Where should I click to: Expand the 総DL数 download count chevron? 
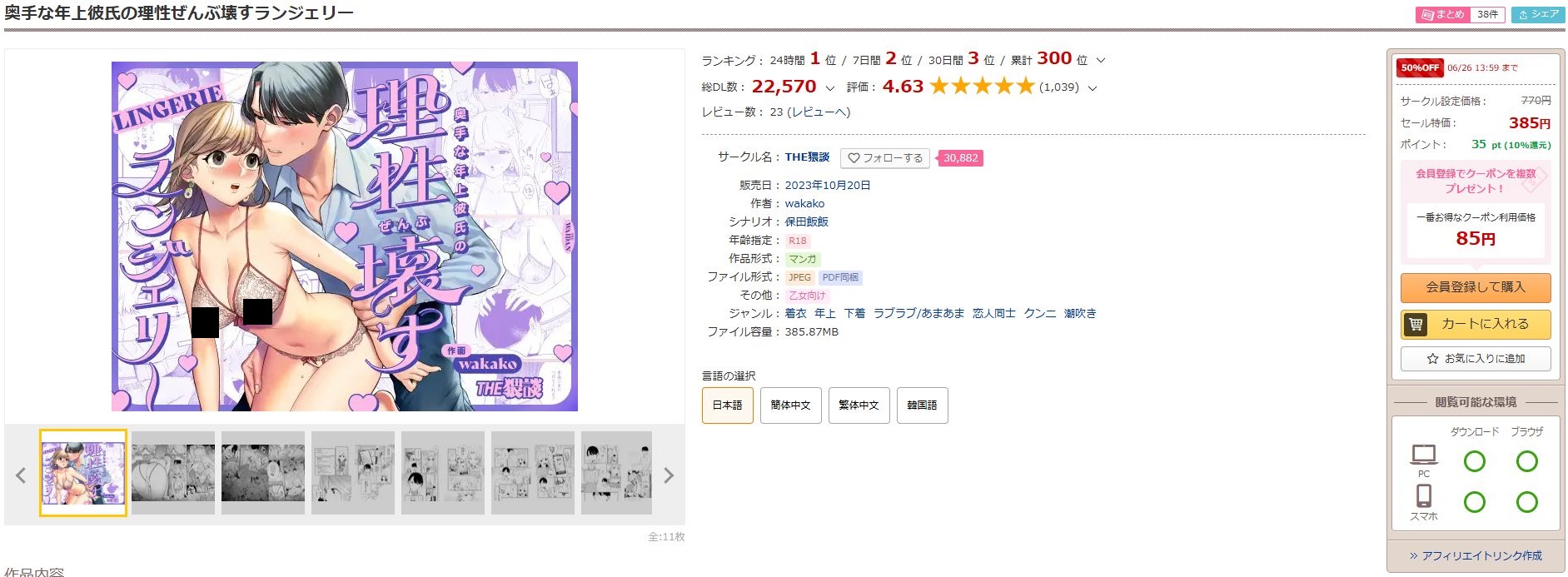830,87
